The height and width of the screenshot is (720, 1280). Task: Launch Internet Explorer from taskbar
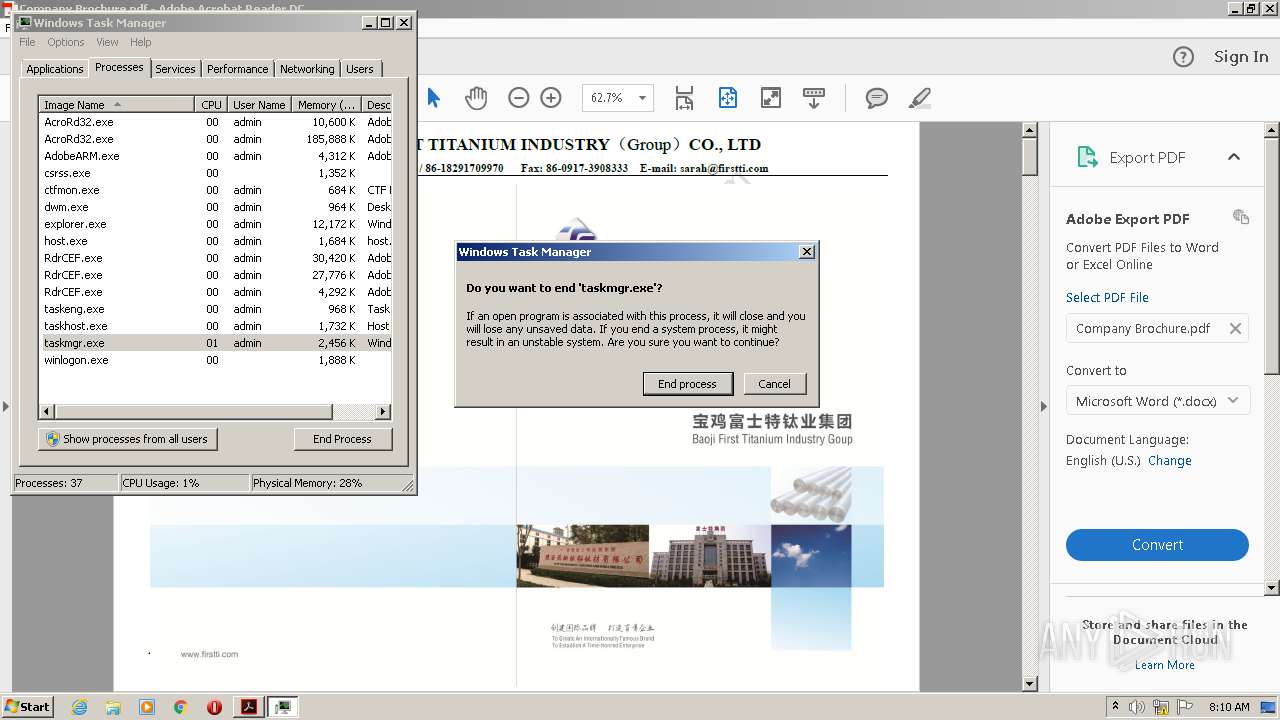[x=79, y=707]
